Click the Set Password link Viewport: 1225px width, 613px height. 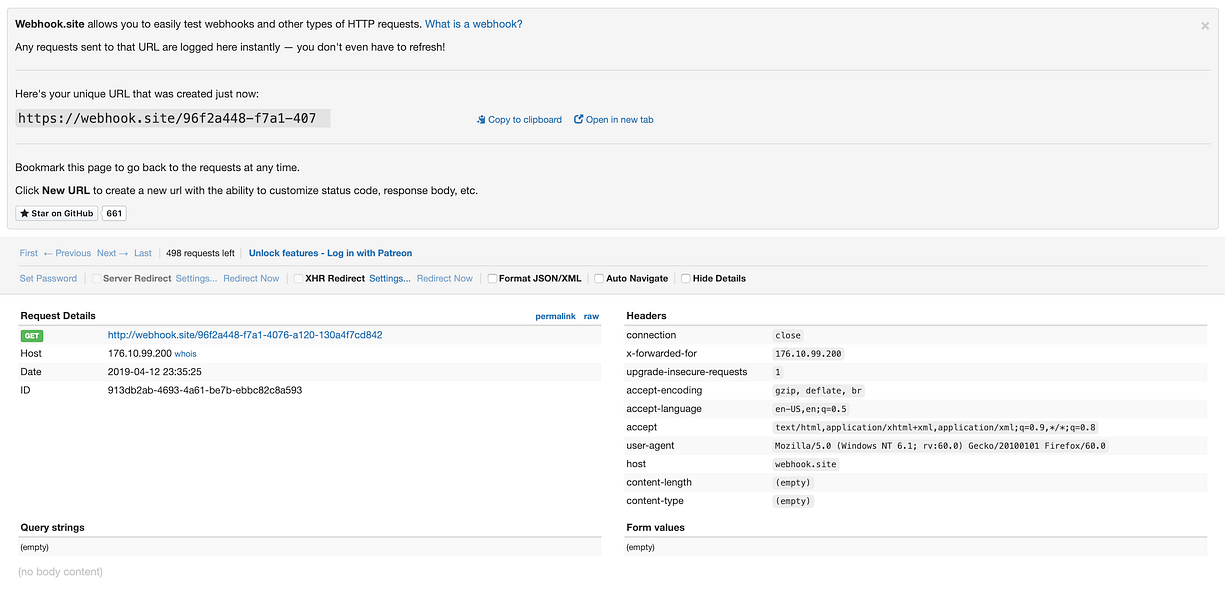[48, 279]
